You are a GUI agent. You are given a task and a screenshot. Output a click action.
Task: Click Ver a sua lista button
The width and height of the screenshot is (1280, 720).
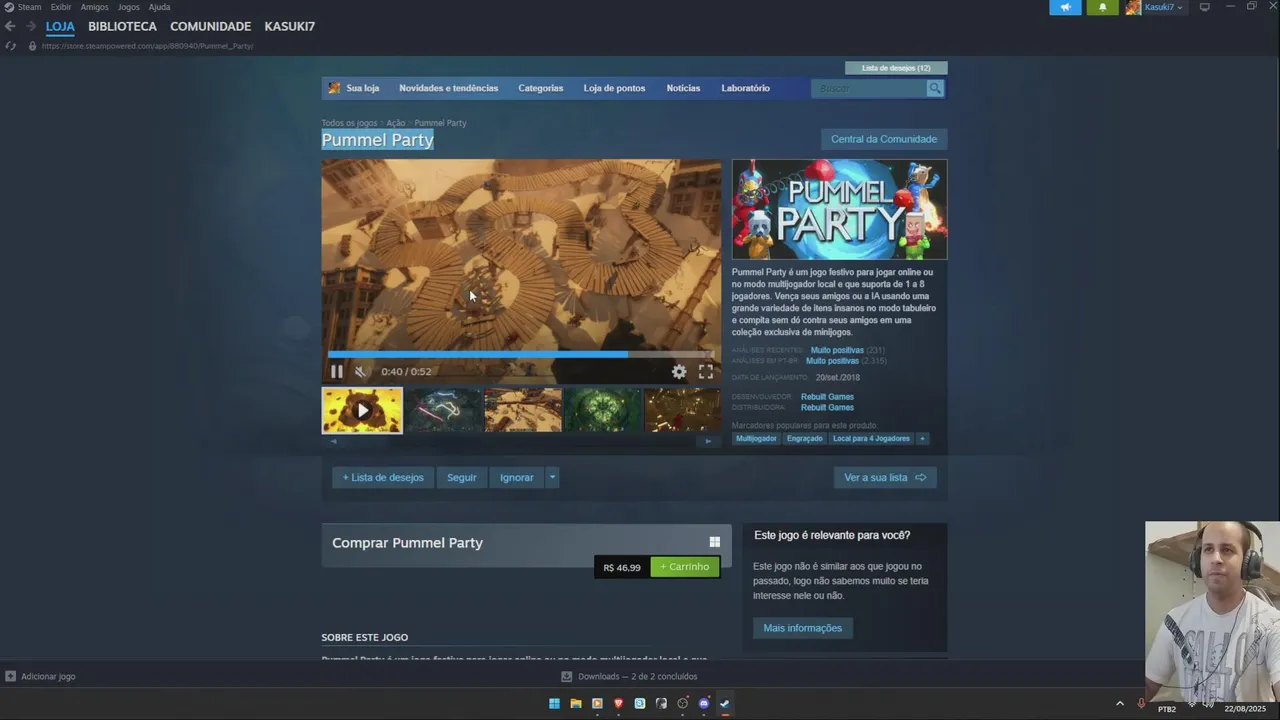[885, 477]
